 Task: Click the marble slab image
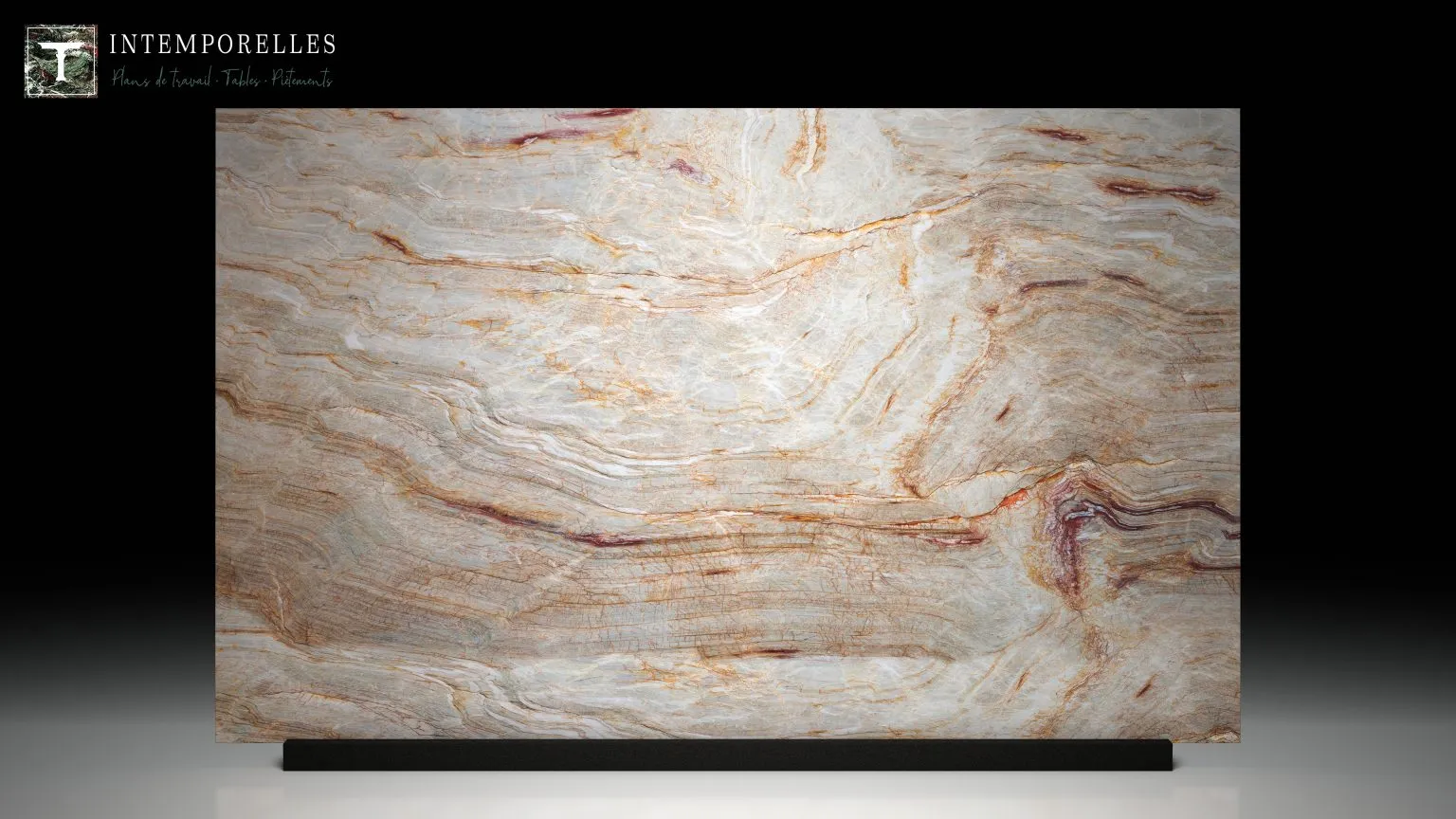(728, 426)
